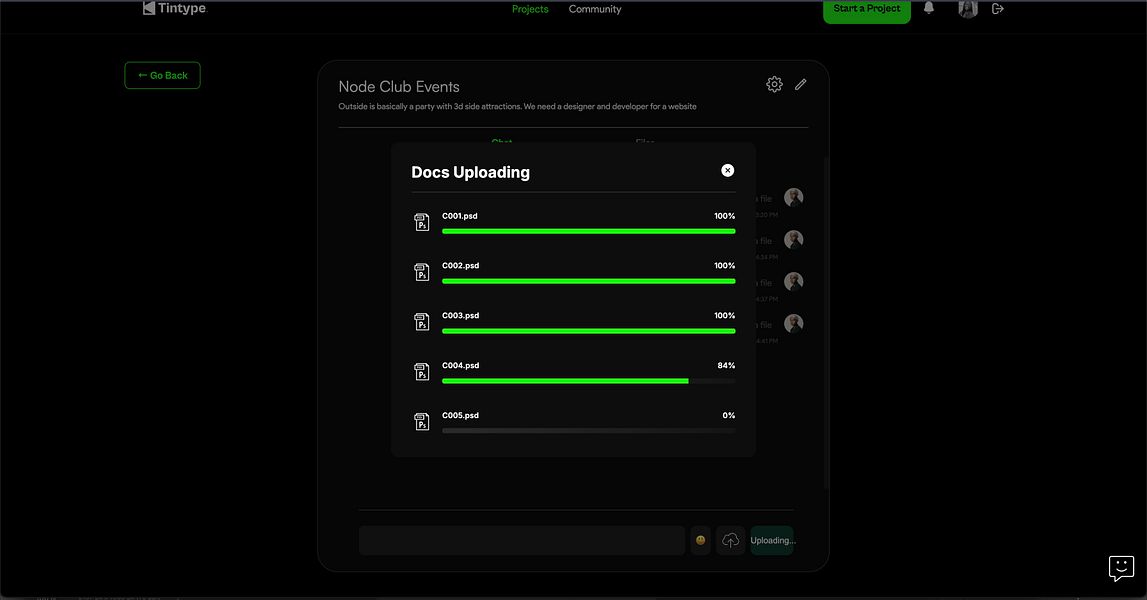1147x600 pixels.
Task: Close the Docs Uploading dialog
Action: [x=727, y=170]
